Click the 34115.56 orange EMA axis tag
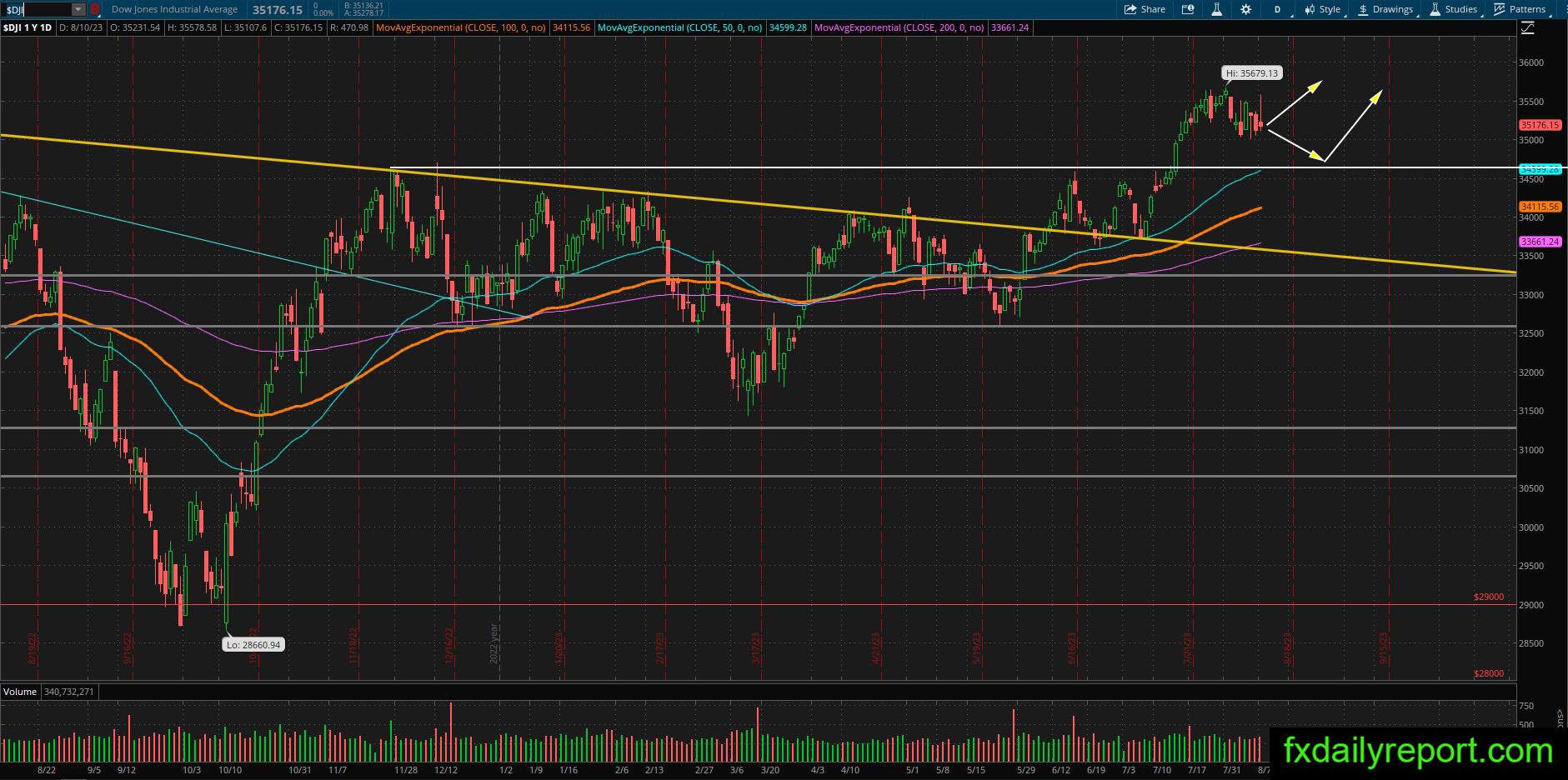 point(1539,207)
